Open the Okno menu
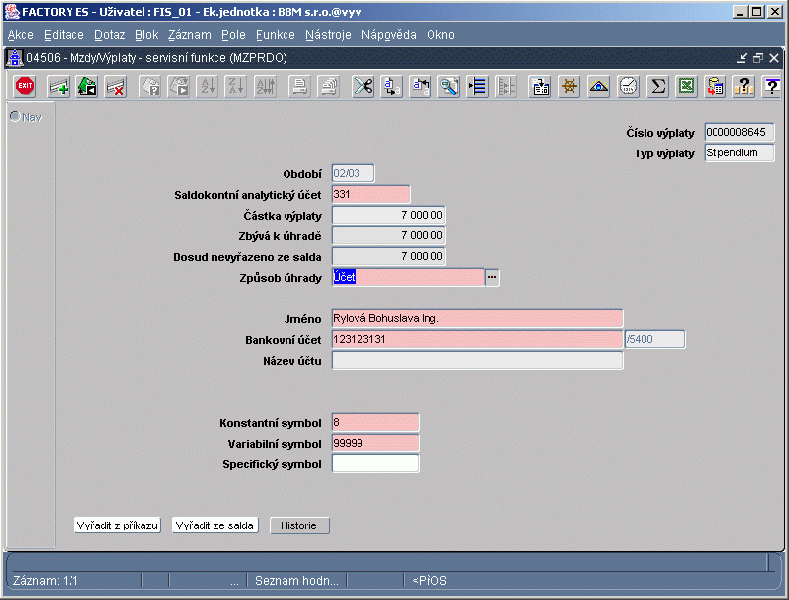The height and width of the screenshot is (600, 789). point(441,35)
